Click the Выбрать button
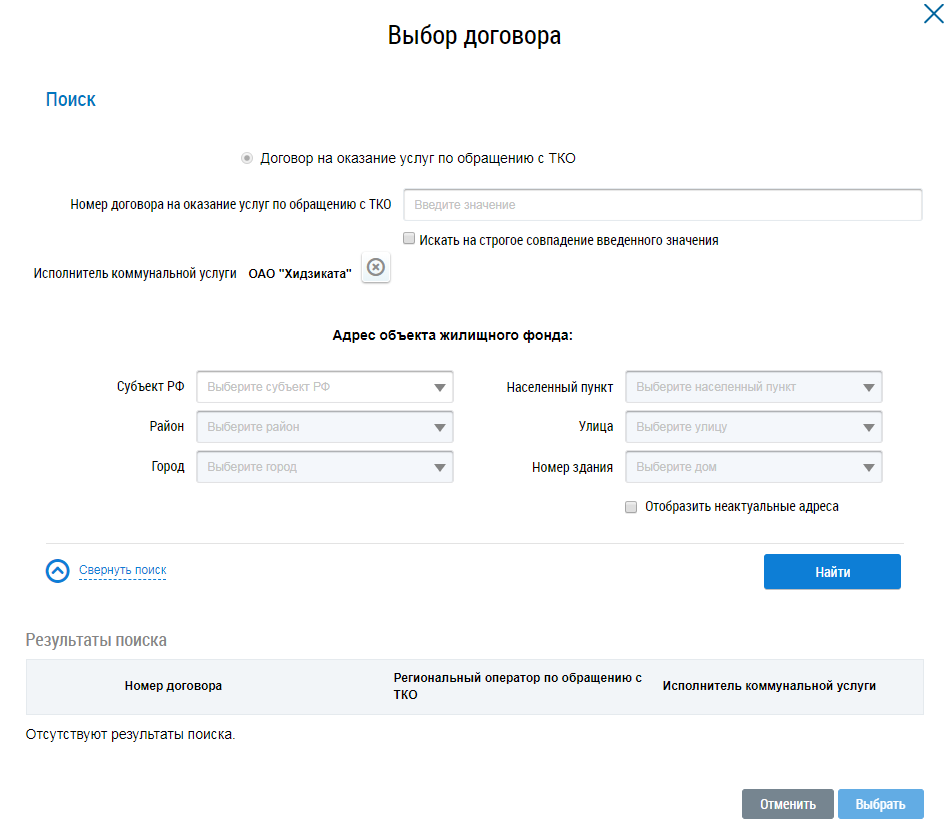950x836 pixels. pos(880,804)
